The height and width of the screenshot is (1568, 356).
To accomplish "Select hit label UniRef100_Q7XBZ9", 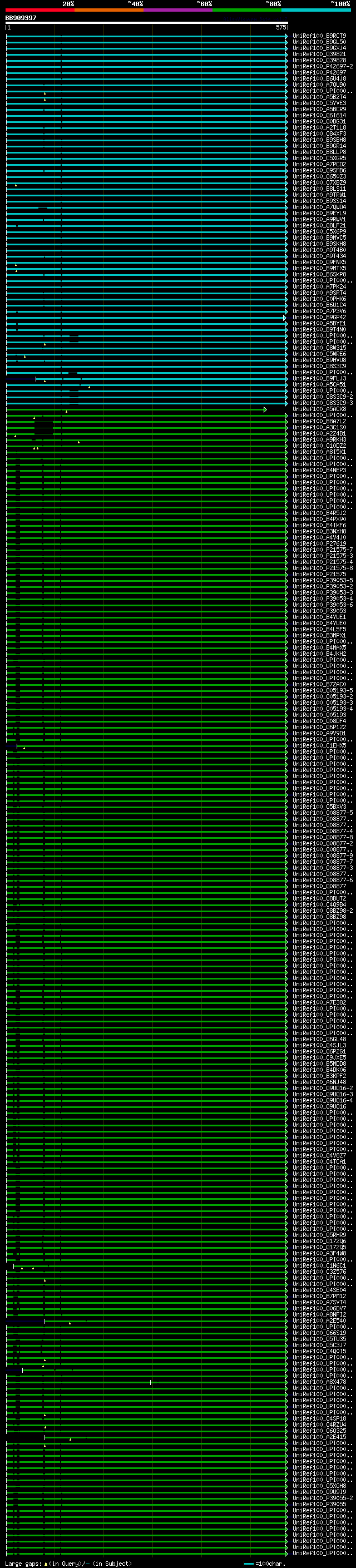I will click(319, 182).
